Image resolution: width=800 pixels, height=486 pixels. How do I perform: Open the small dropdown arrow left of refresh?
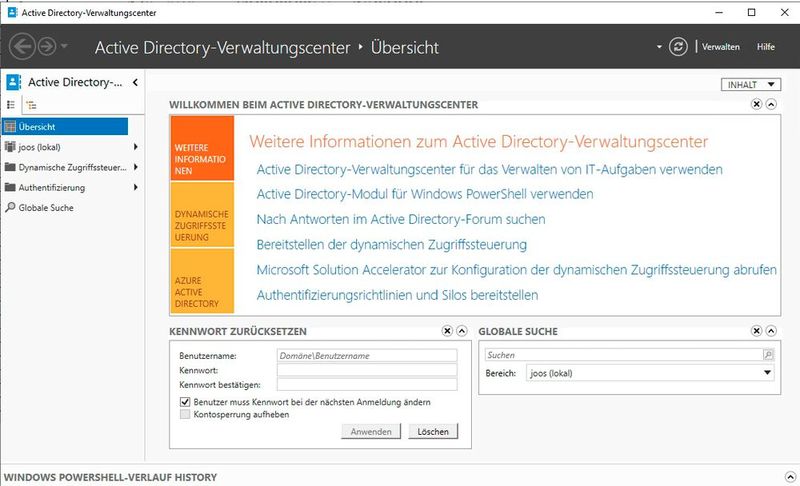point(659,46)
